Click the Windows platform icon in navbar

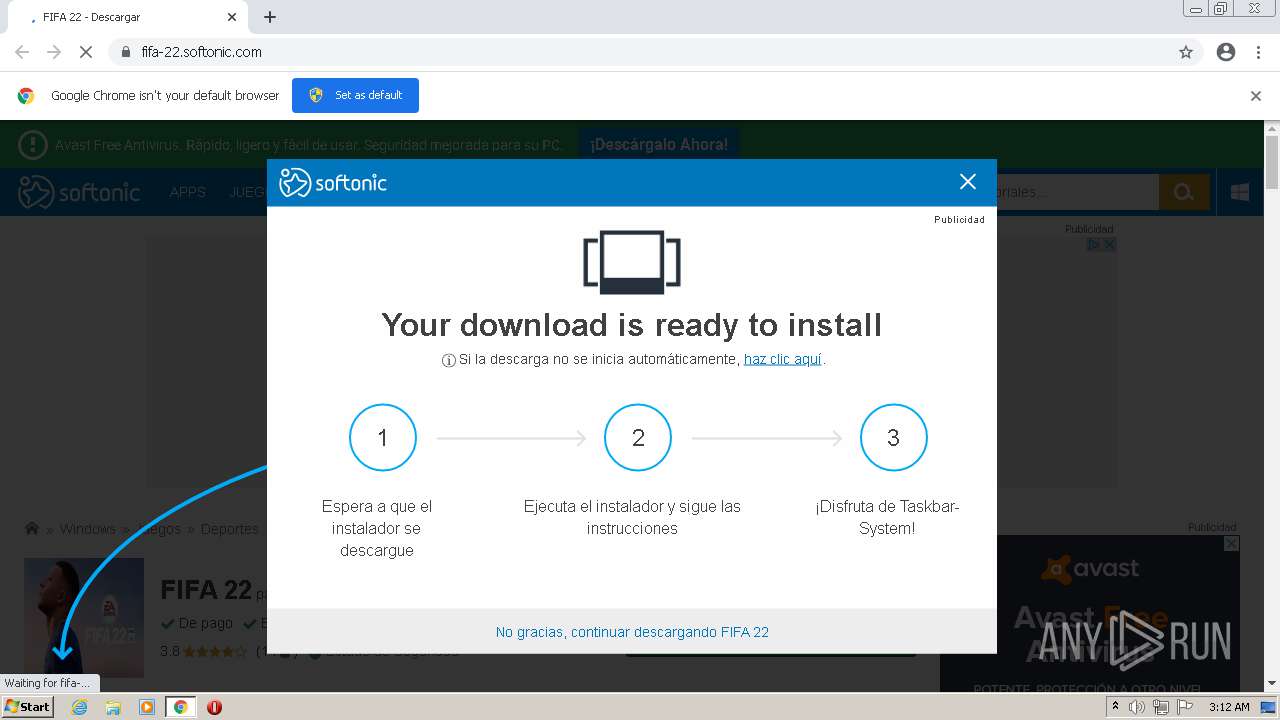[x=1240, y=192]
